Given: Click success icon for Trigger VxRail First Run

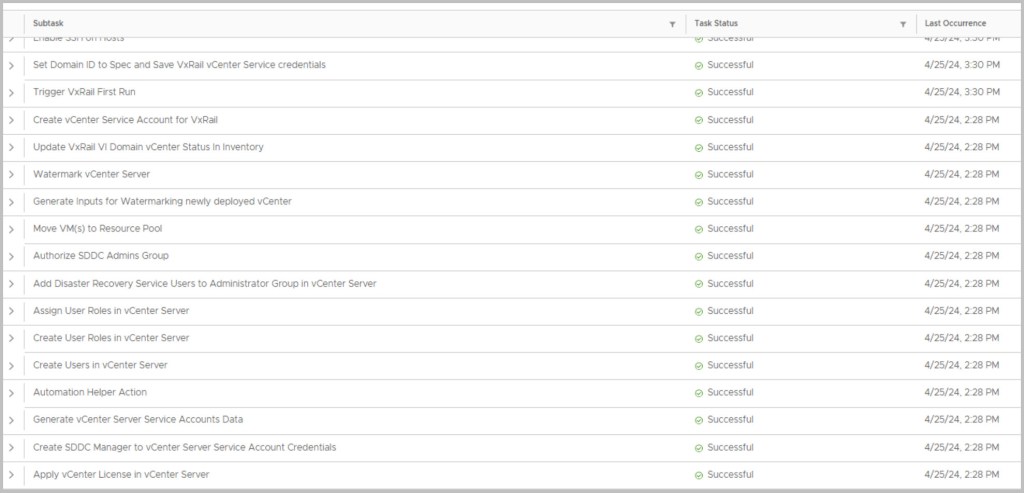Looking at the screenshot, I should click(699, 92).
